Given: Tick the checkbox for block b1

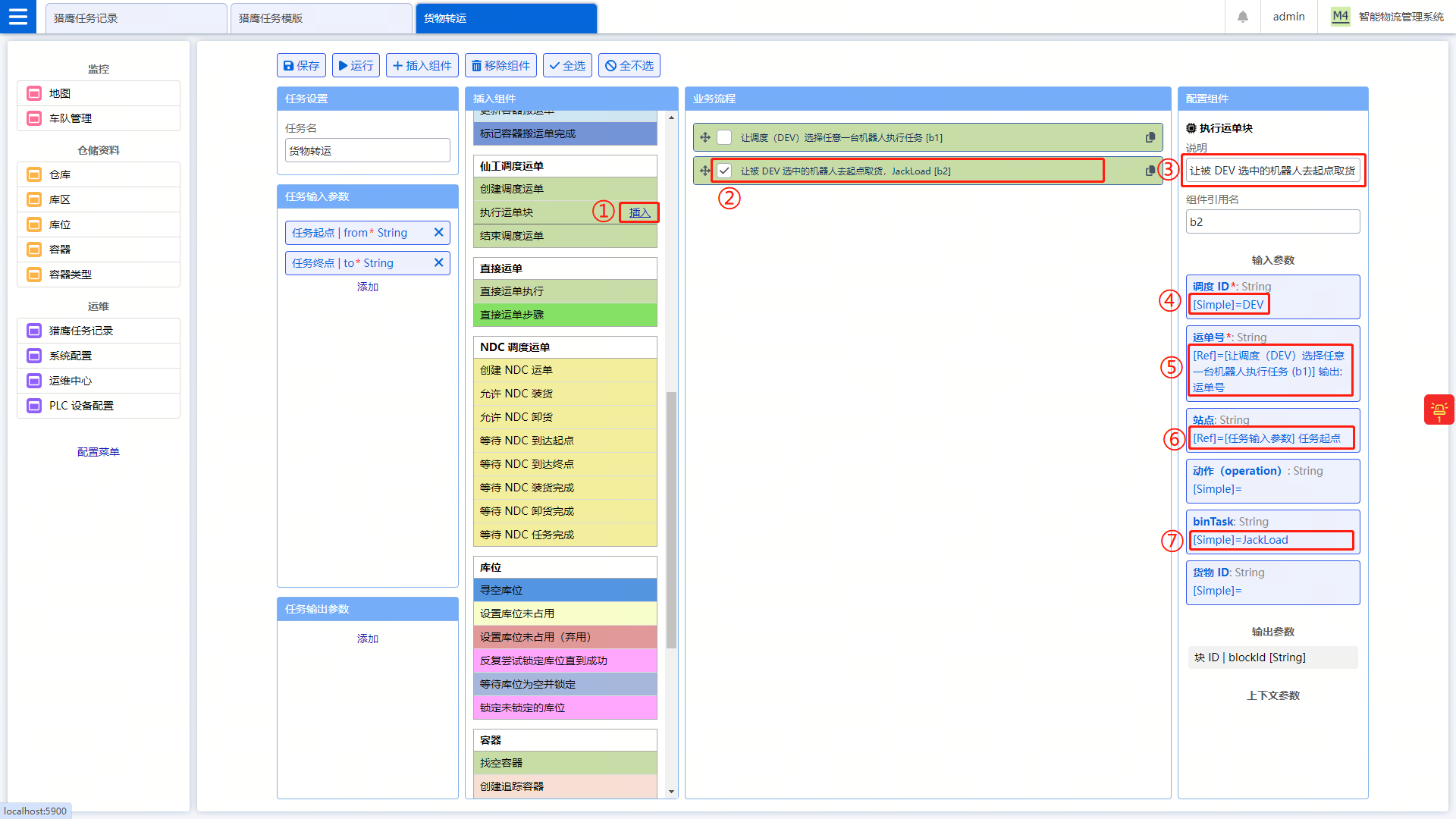Looking at the screenshot, I should pos(724,137).
